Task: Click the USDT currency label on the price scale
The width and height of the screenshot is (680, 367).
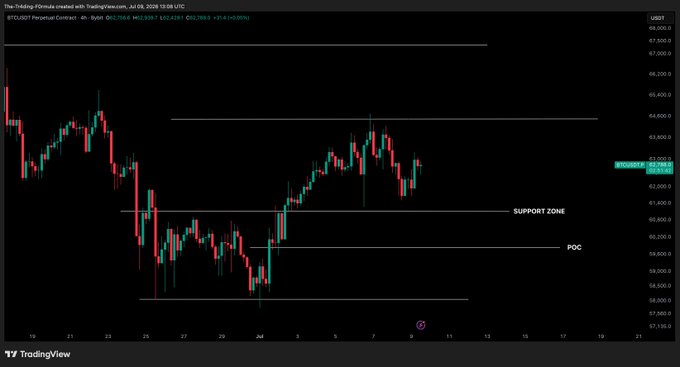Action: coord(657,18)
